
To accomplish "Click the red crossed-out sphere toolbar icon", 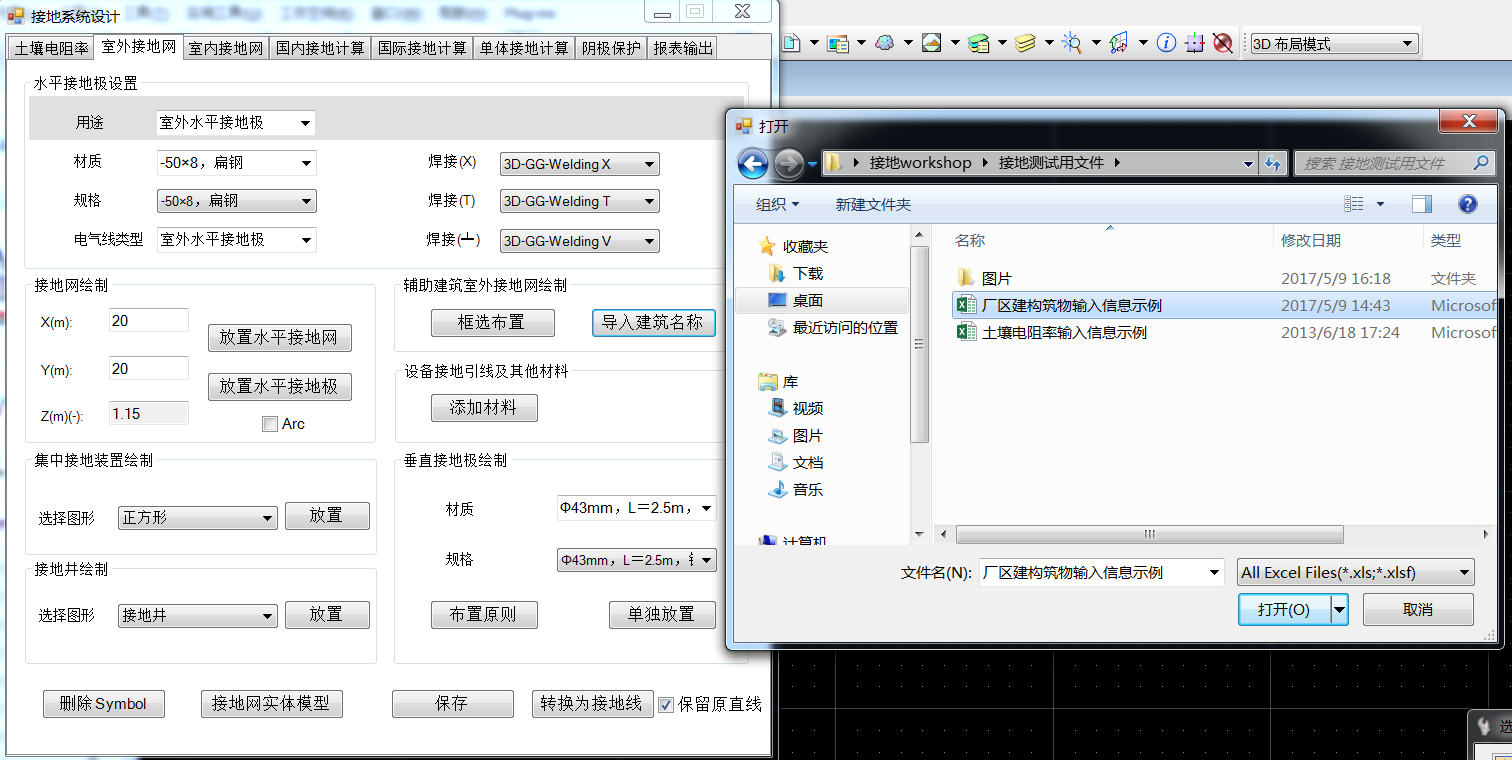I will tap(1222, 43).
